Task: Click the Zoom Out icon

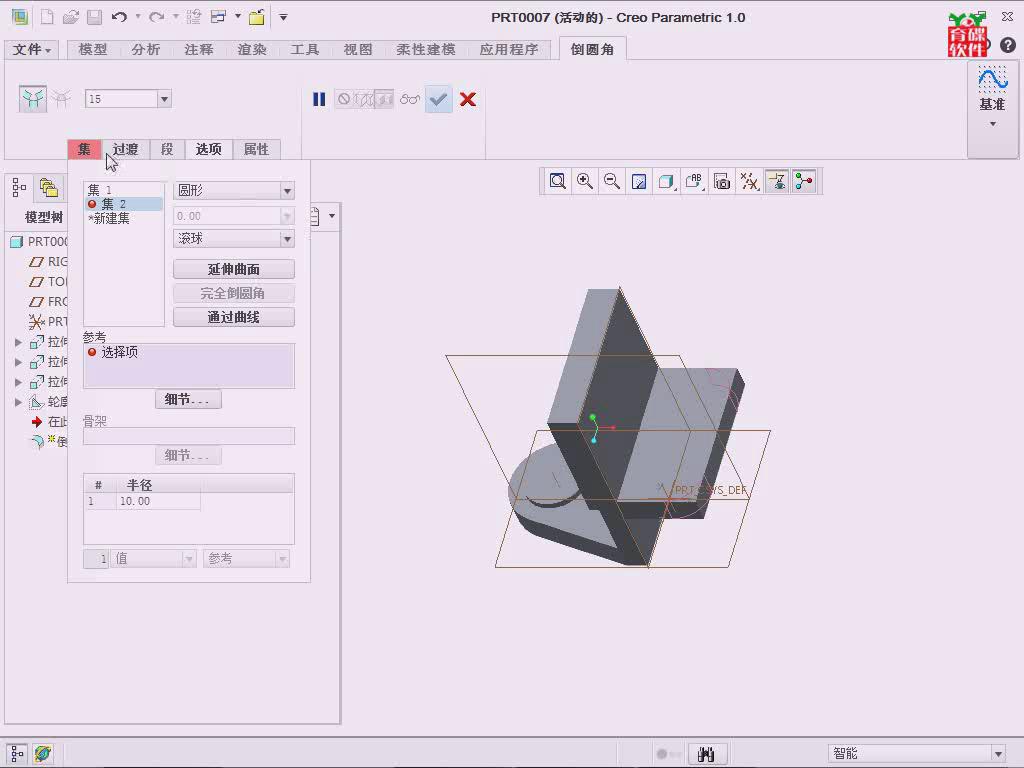Action: click(612, 182)
